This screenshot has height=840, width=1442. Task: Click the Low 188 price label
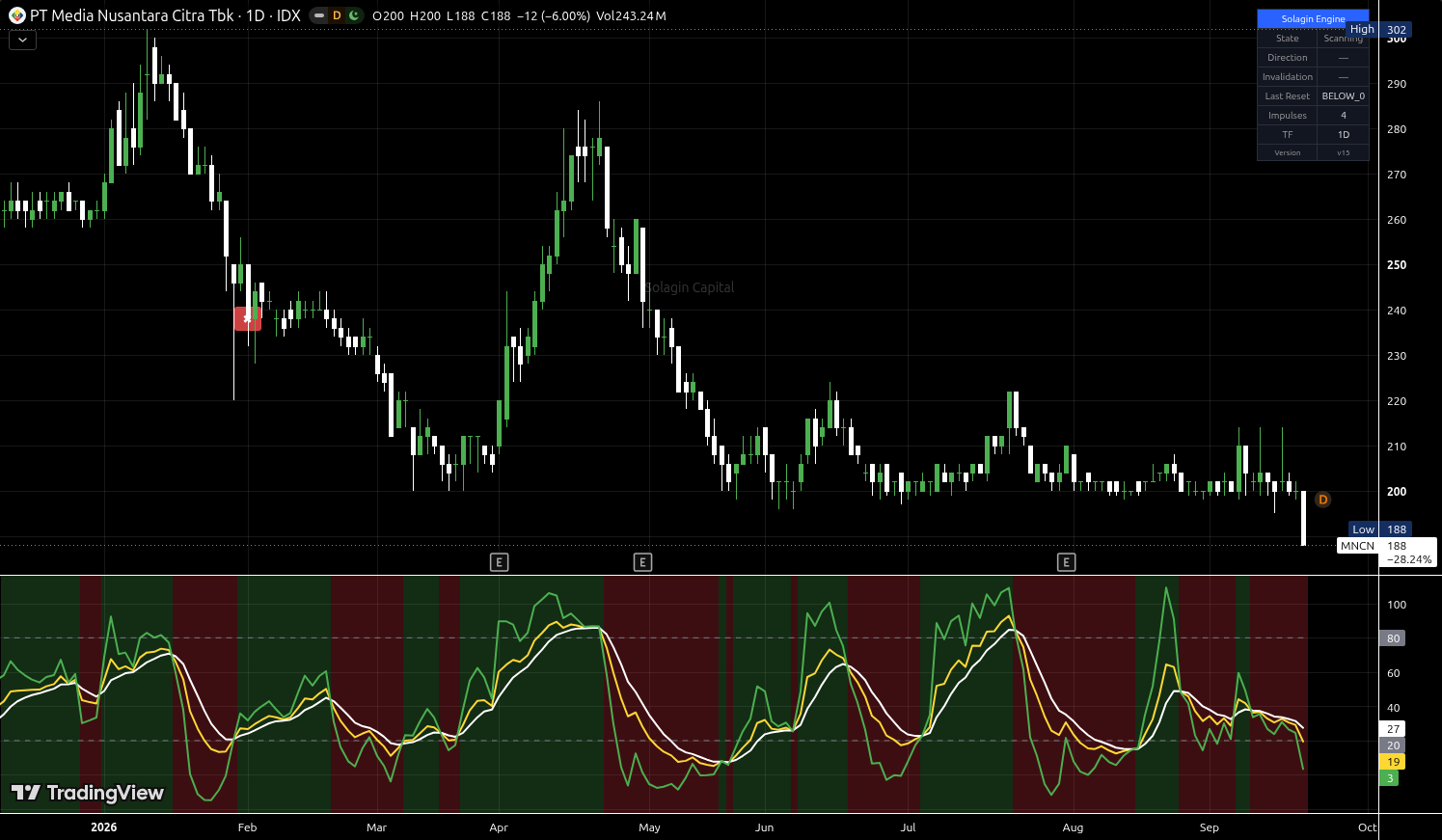point(1379,529)
